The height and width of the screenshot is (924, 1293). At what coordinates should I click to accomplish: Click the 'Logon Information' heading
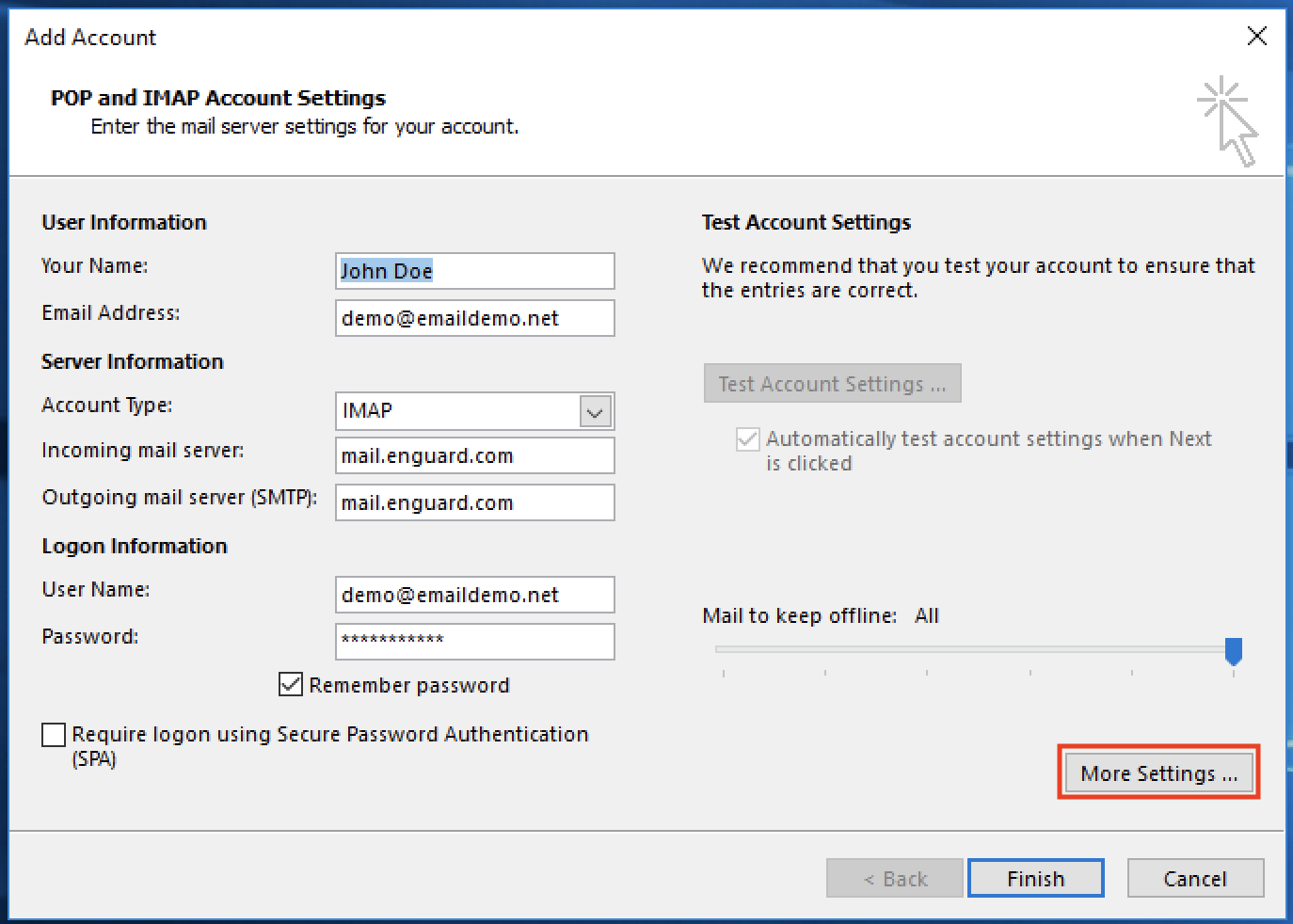135,546
